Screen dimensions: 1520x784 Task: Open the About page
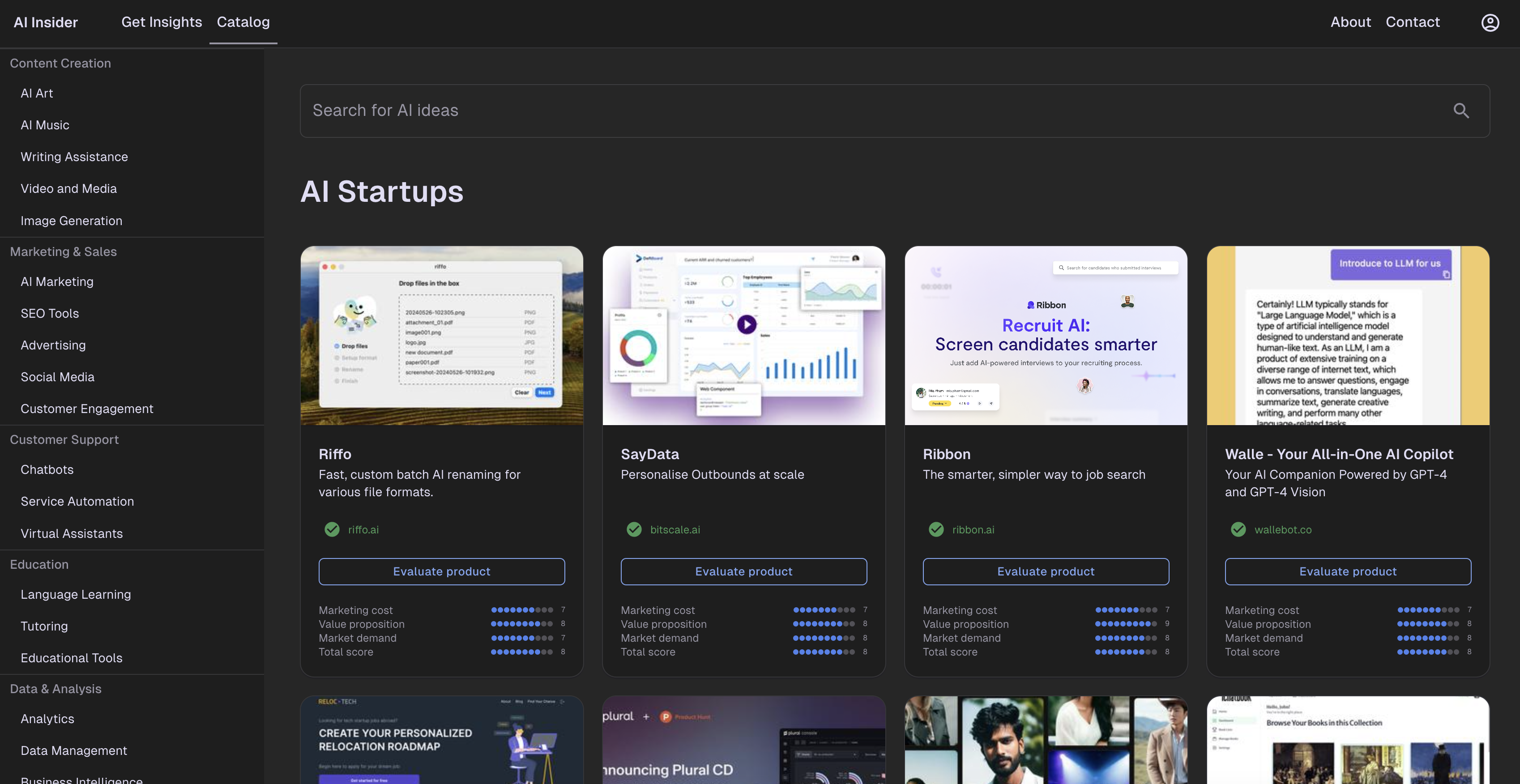tap(1351, 22)
